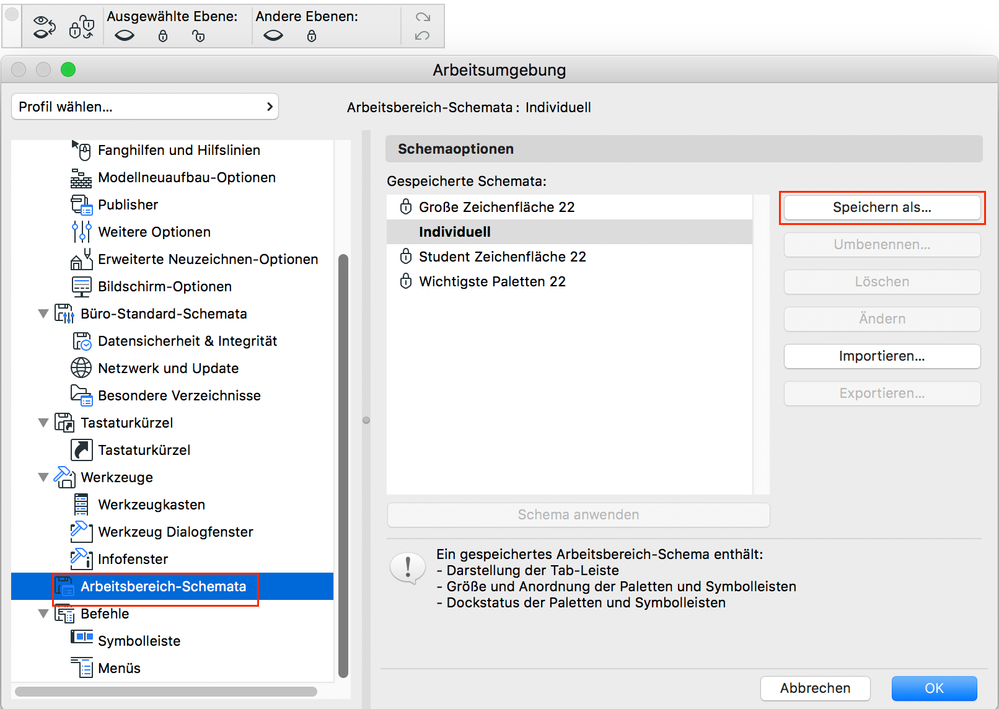Click the redo arrow in the layer palette
Image resolution: width=999 pixels, height=709 pixels.
[422, 18]
